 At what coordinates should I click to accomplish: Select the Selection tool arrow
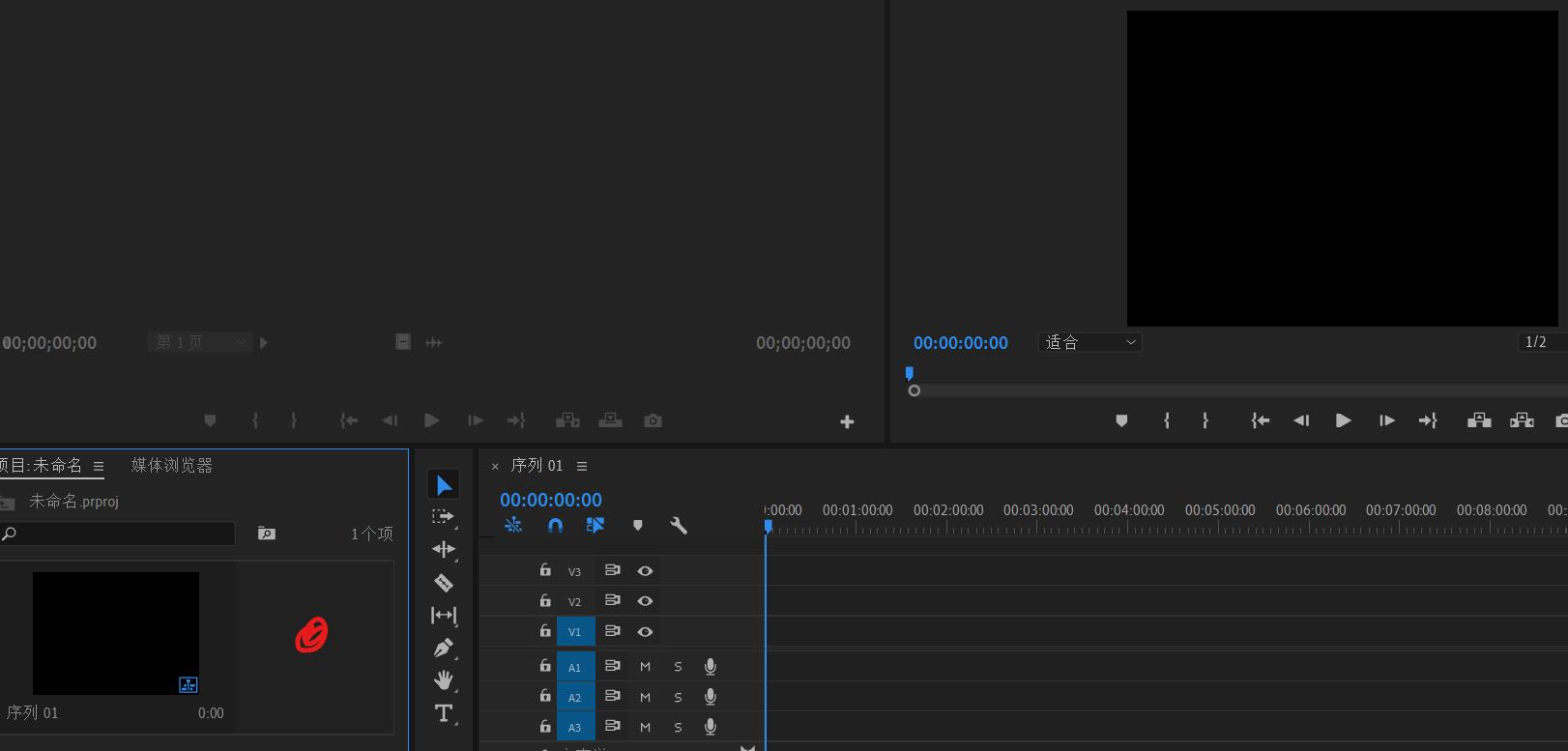(x=444, y=484)
